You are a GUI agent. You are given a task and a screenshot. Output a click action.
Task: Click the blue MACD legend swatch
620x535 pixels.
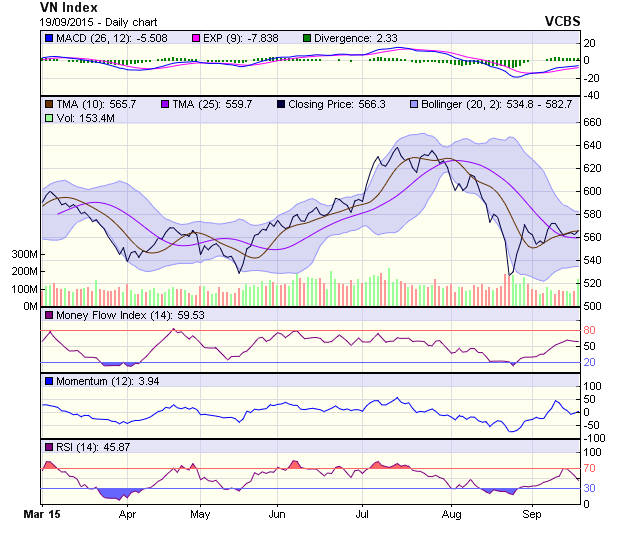coord(49,38)
